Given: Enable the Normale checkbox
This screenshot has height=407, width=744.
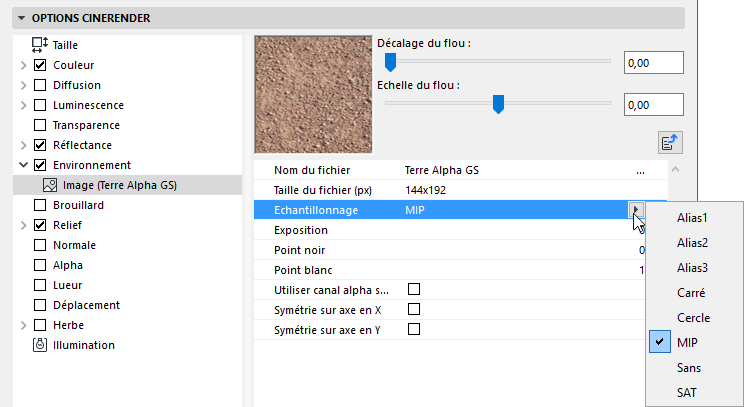Looking at the screenshot, I should 40,245.
